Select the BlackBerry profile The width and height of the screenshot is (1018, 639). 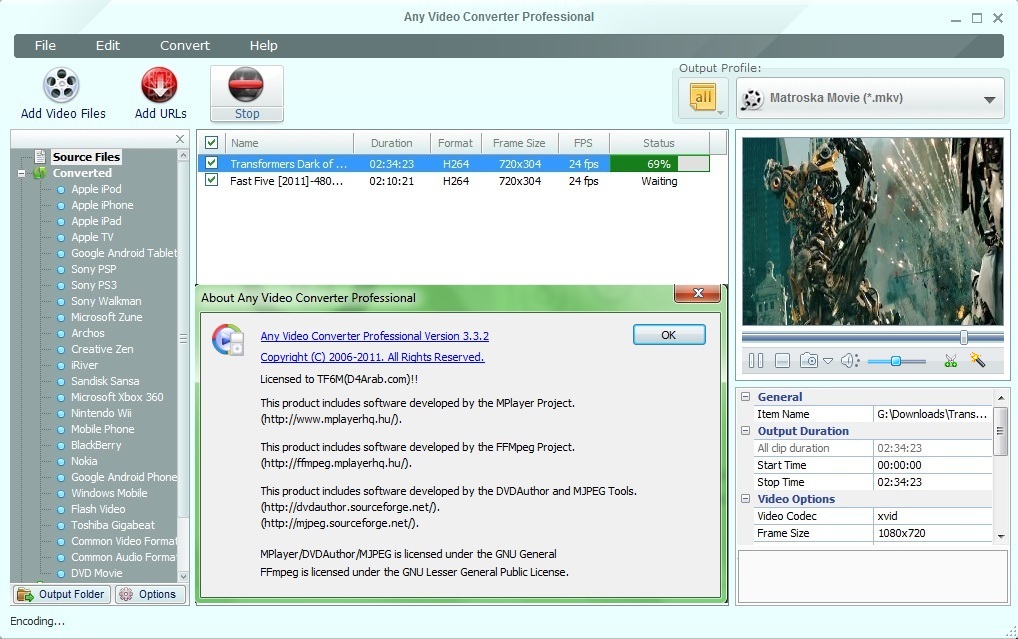(x=96, y=445)
